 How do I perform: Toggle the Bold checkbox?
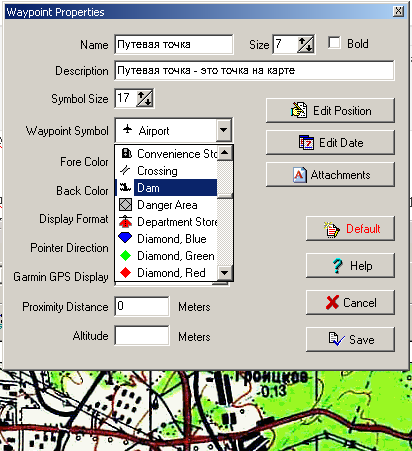point(334,43)
